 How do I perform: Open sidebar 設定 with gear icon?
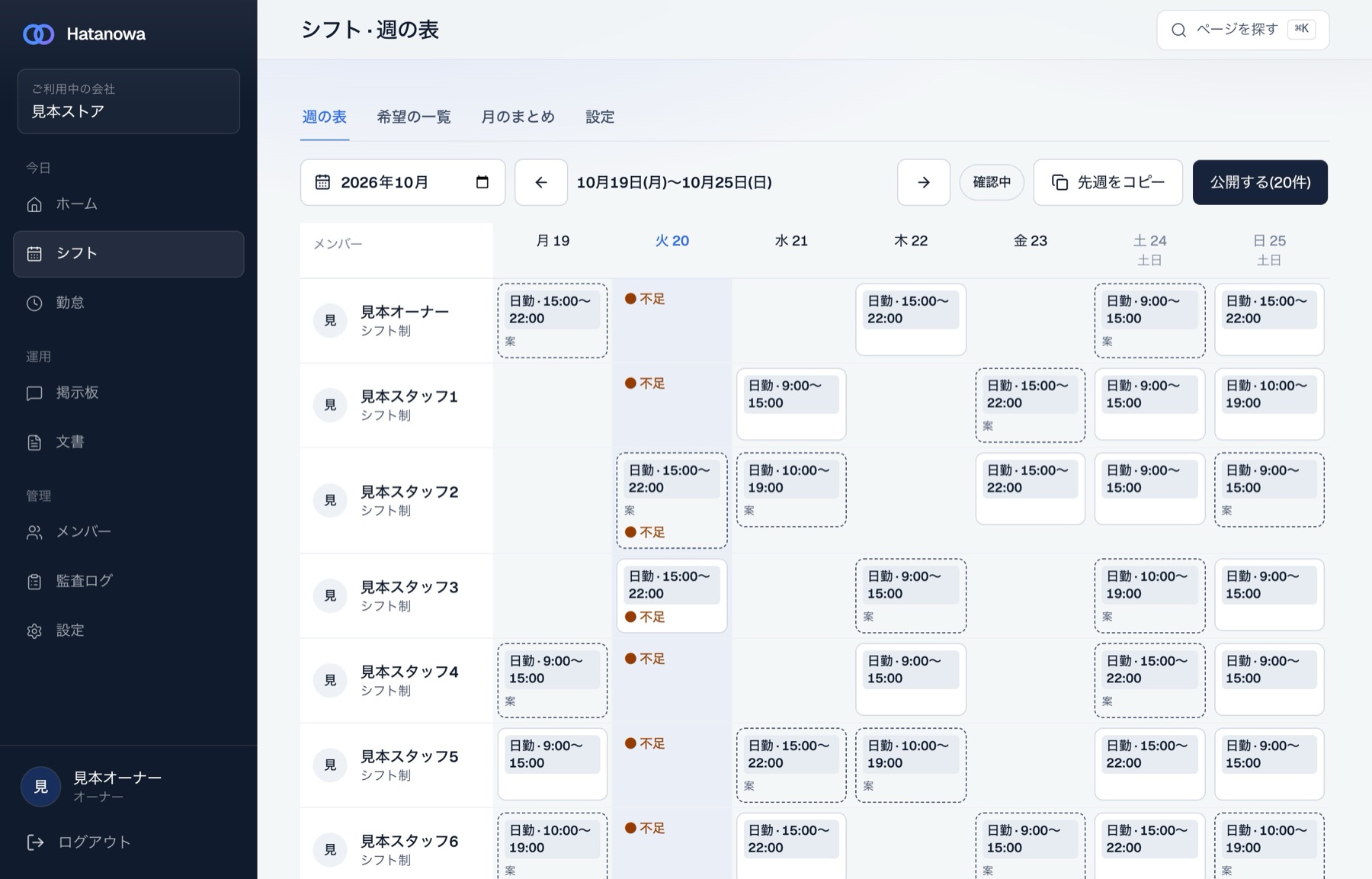(128, 631)
